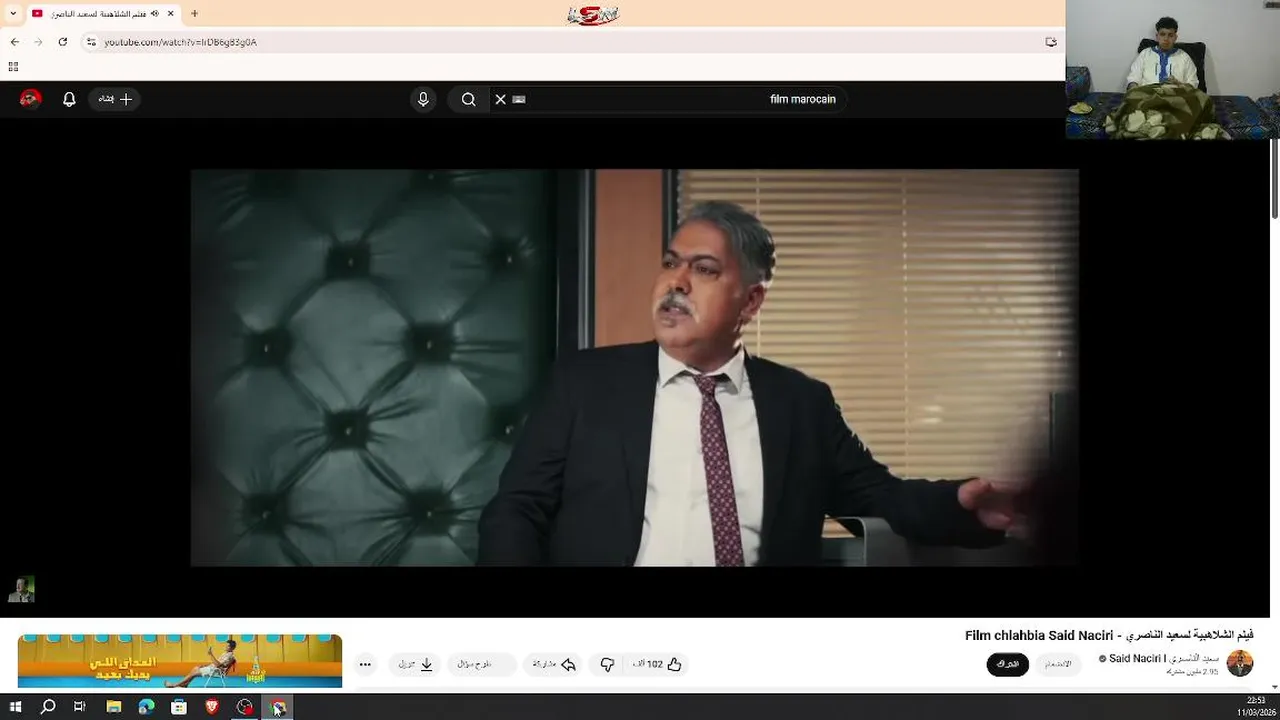Screen dimensions: 1280x720
Task: Click the taskbar clock and date
Action: [x=1255, y=707]
